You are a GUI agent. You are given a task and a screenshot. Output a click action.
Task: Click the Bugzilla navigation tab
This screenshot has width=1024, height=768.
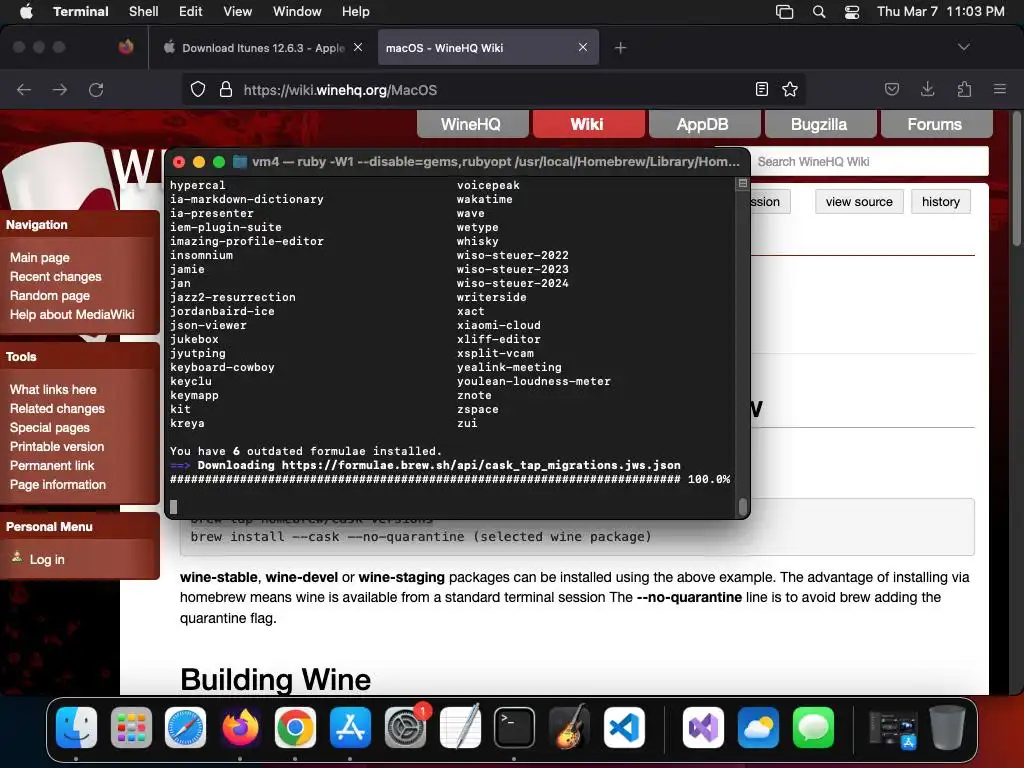click(x=820, y=124)
